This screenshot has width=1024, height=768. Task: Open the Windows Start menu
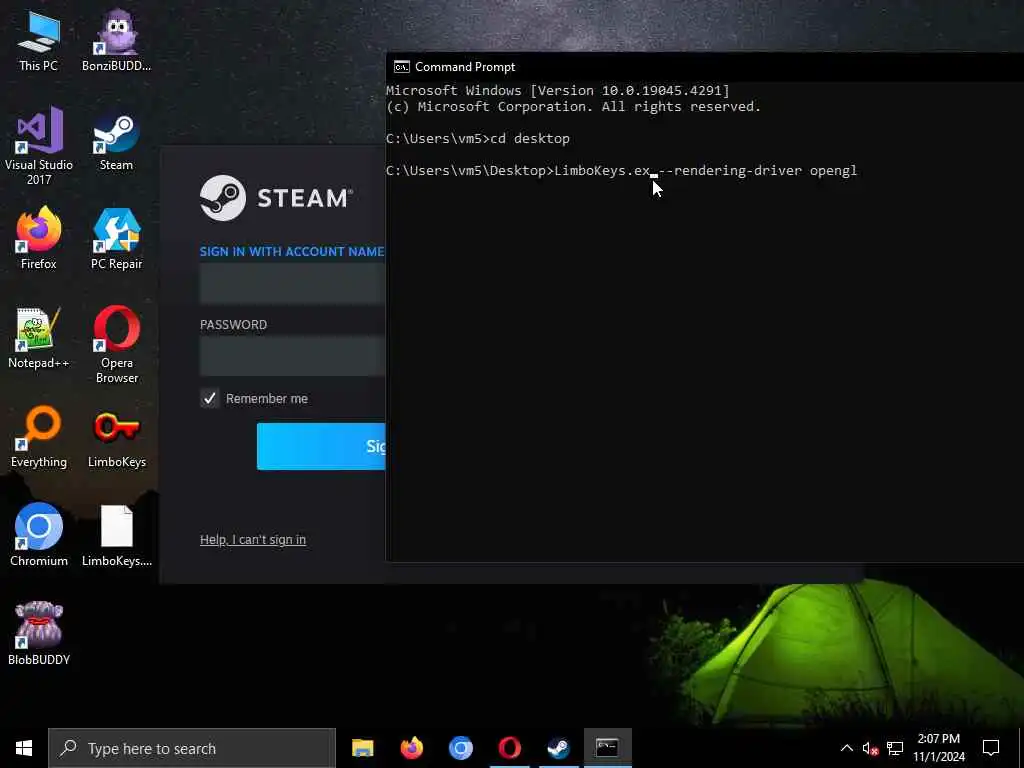pyautogui.click(x=24, y=748)
